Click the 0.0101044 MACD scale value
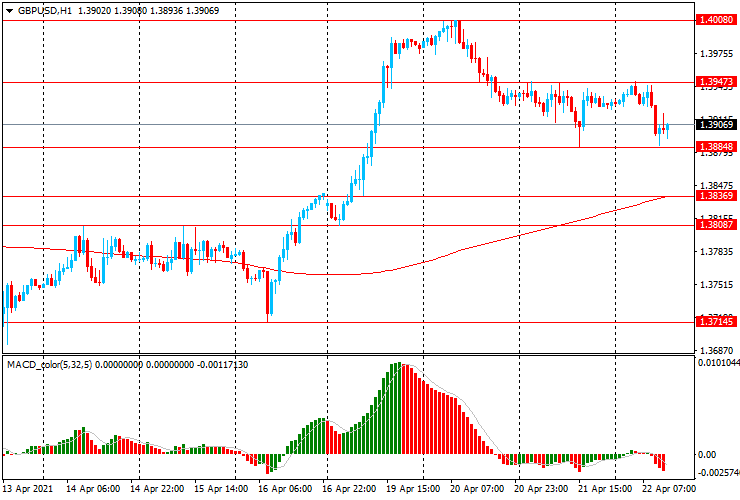This screenshot has height=500, width=740. coord(719,363)
